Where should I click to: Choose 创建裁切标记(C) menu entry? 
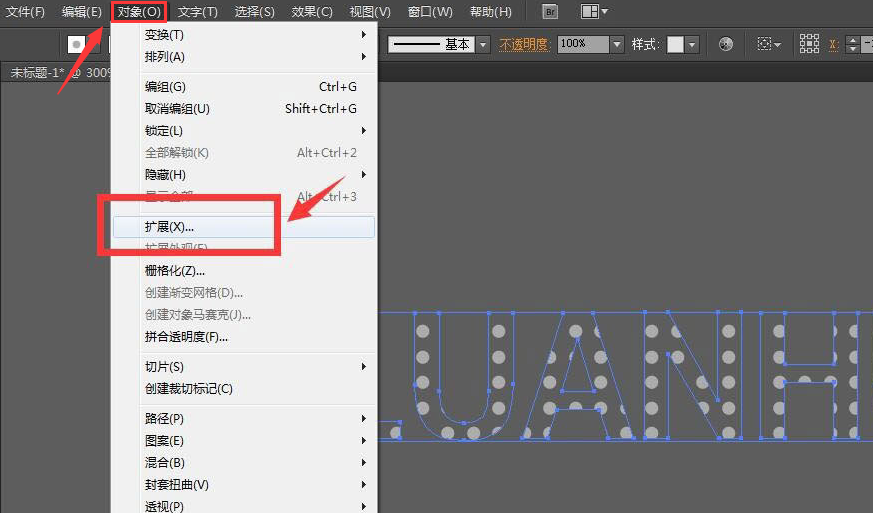click(244, 389)
